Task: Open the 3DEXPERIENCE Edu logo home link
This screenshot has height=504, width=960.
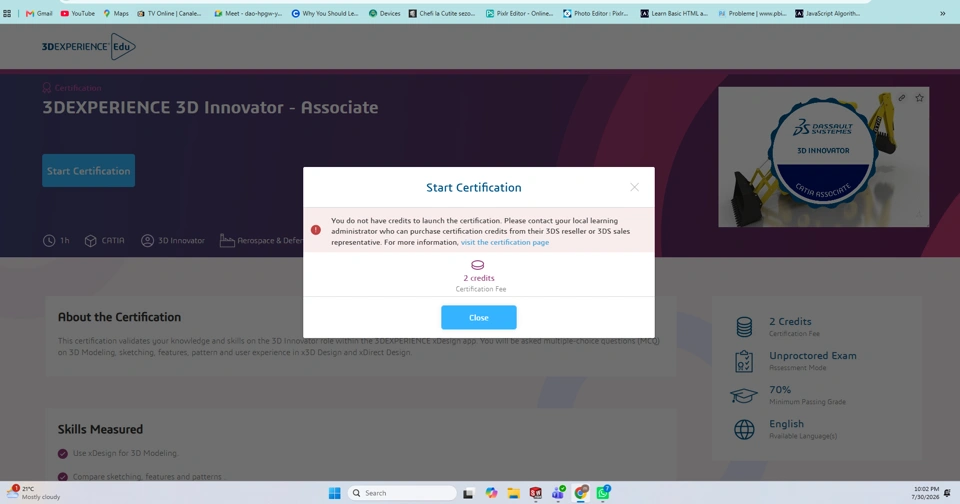Action: [x=89, y=47]
